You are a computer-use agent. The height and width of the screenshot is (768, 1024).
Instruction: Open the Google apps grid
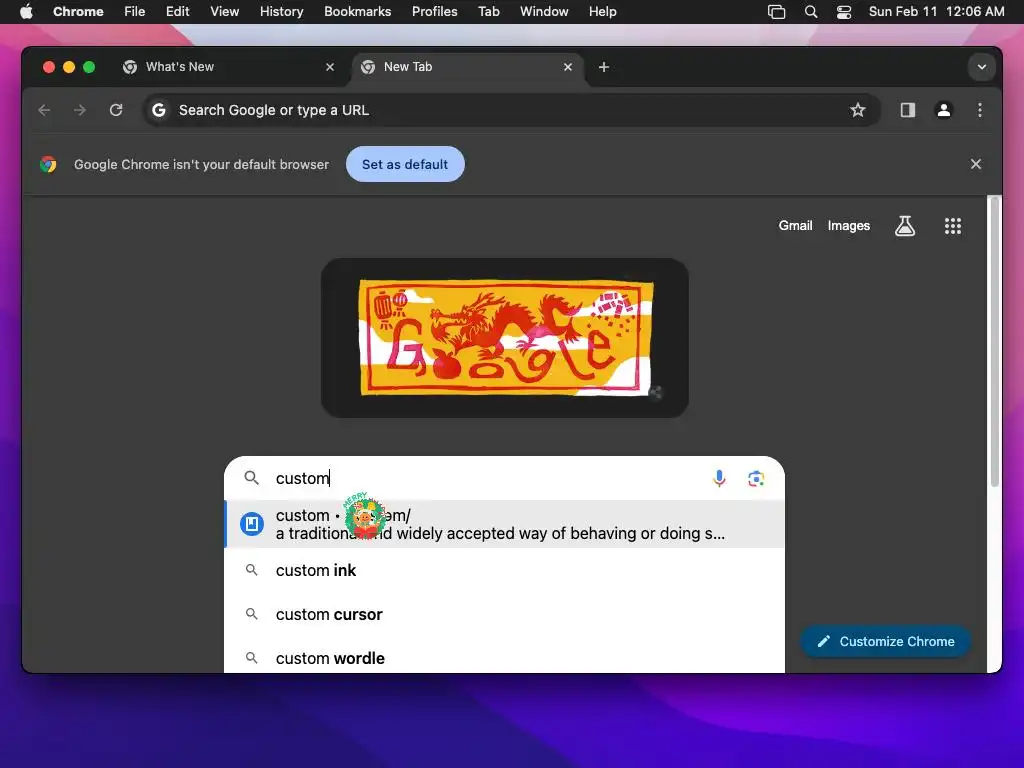coord(953,226)
